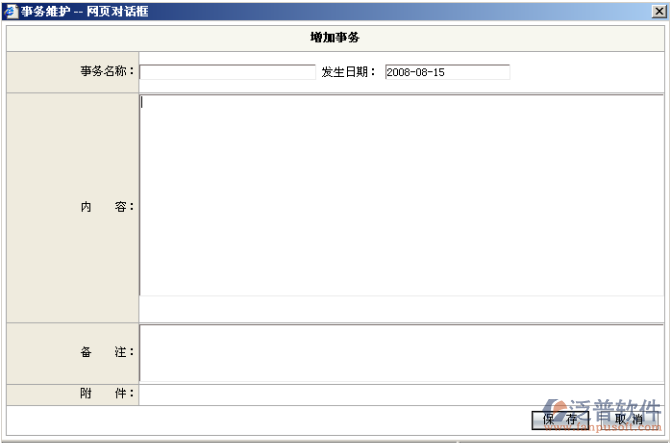Image resolution: width=672 pixels, height=443 pixels.
Task: Click the 取消 button
Action: (x=629, y=420)
